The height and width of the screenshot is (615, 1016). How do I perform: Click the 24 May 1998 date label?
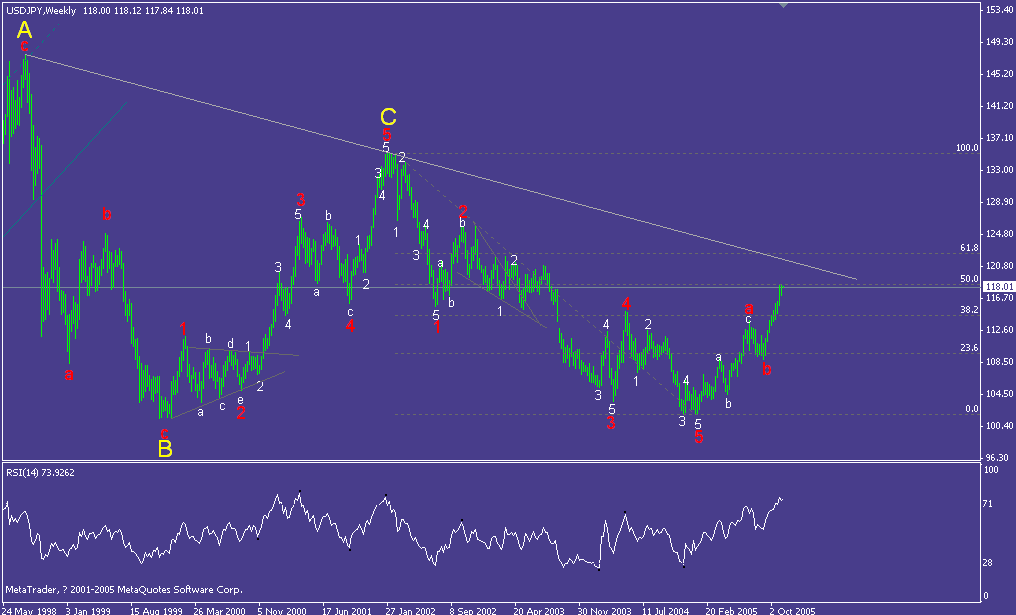click(x=29, y=610)
